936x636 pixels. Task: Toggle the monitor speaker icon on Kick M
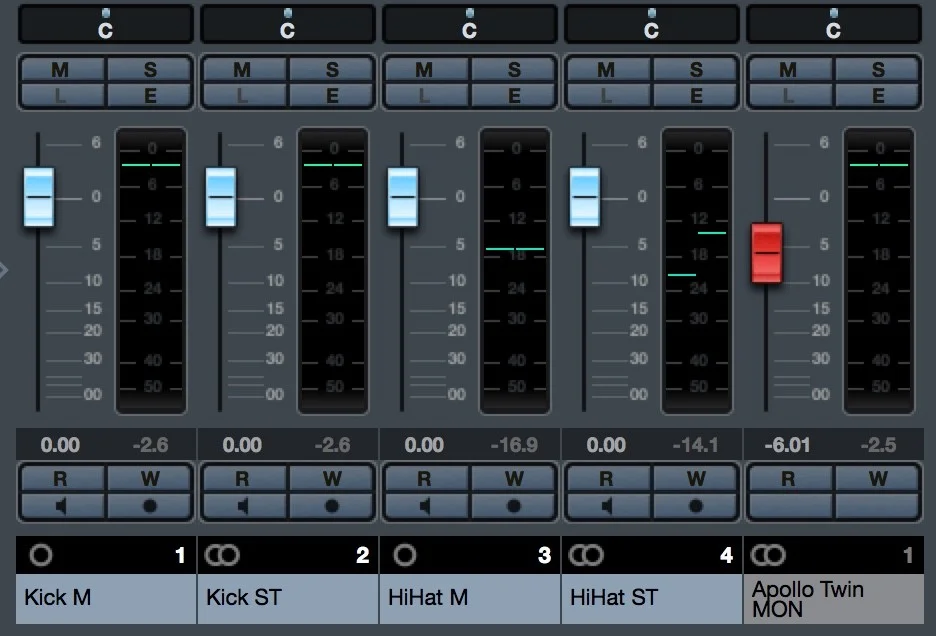pos(62,506)
